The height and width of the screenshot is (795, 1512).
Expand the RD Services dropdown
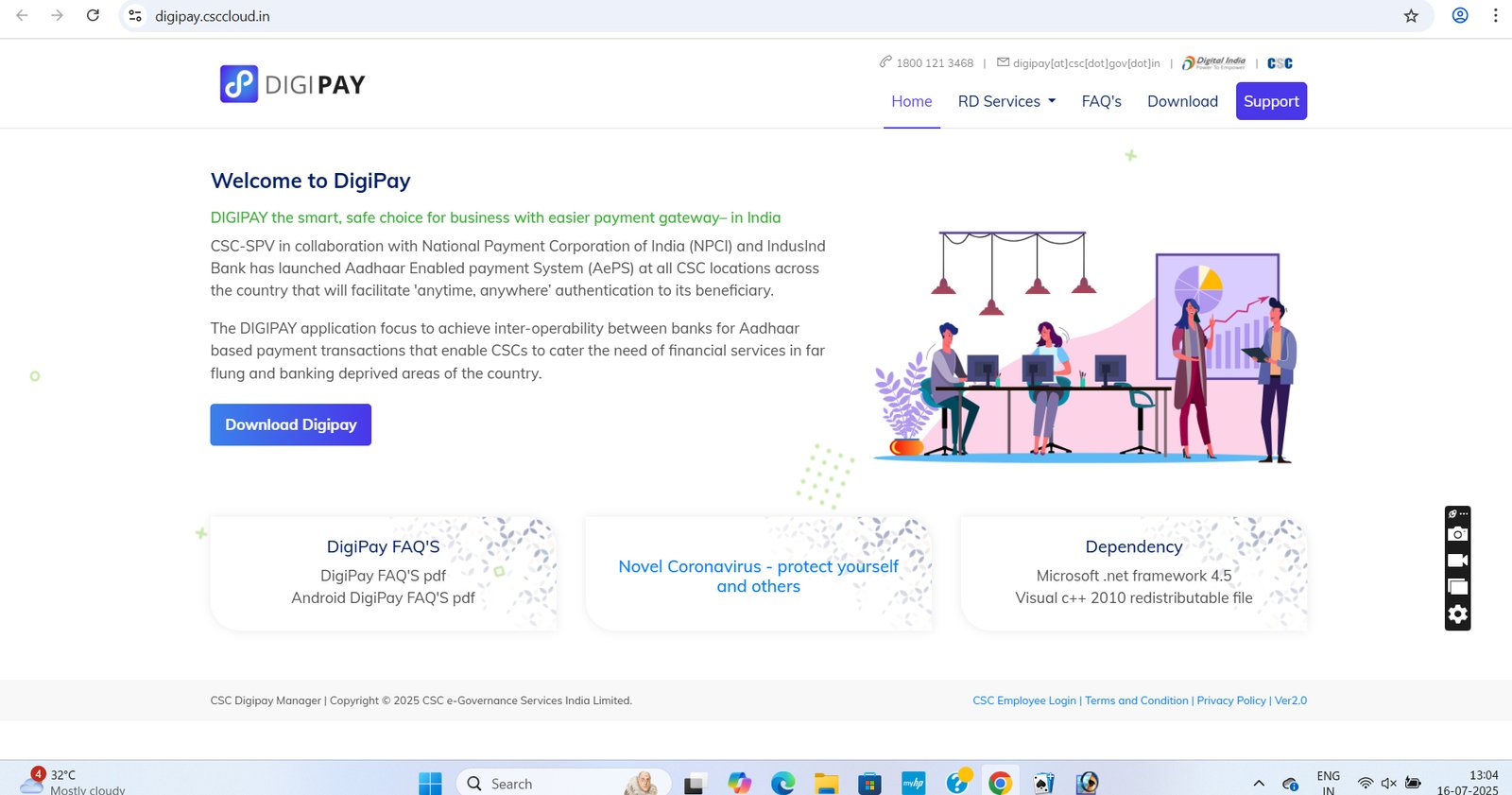click(1006, 101)
